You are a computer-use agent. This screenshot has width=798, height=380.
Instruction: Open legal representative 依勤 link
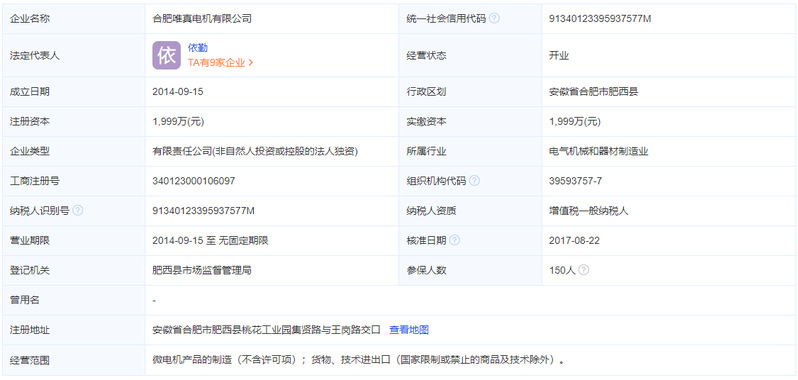point(198,48)
